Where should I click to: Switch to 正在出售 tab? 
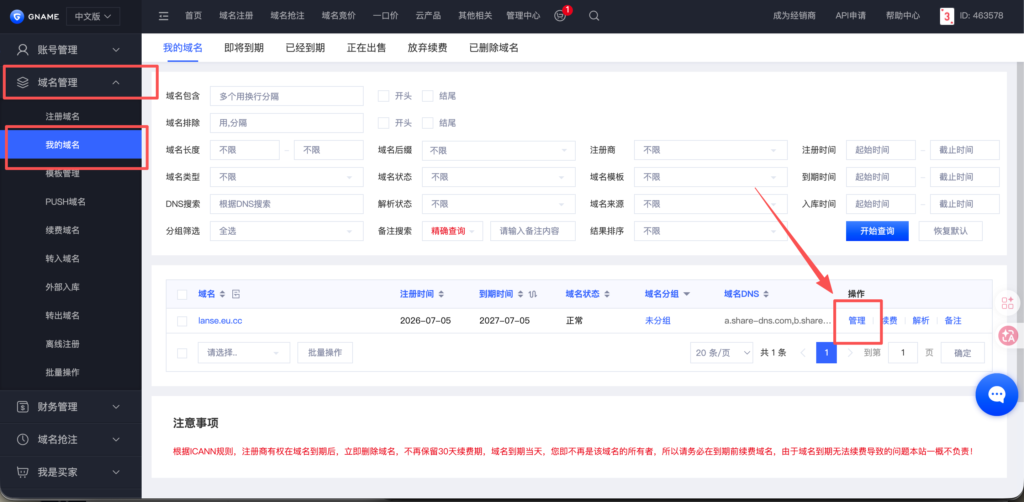(366, 48)
